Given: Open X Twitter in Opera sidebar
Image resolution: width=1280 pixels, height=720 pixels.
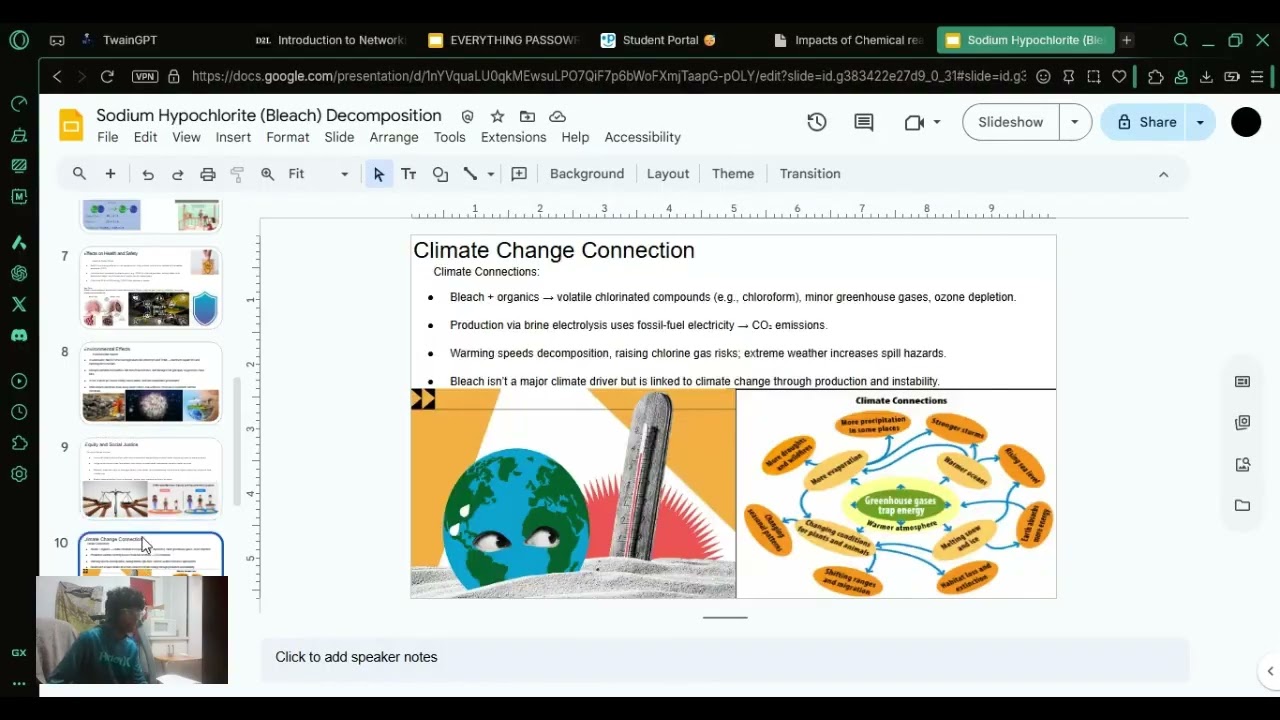Looking at the screenshot, I should [19, 304].
